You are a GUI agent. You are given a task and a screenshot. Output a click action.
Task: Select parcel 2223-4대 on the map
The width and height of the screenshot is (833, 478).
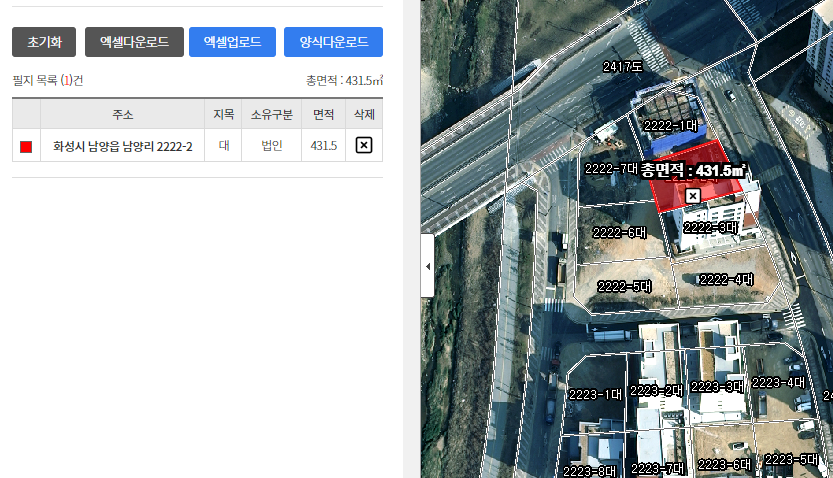[778, 382]
